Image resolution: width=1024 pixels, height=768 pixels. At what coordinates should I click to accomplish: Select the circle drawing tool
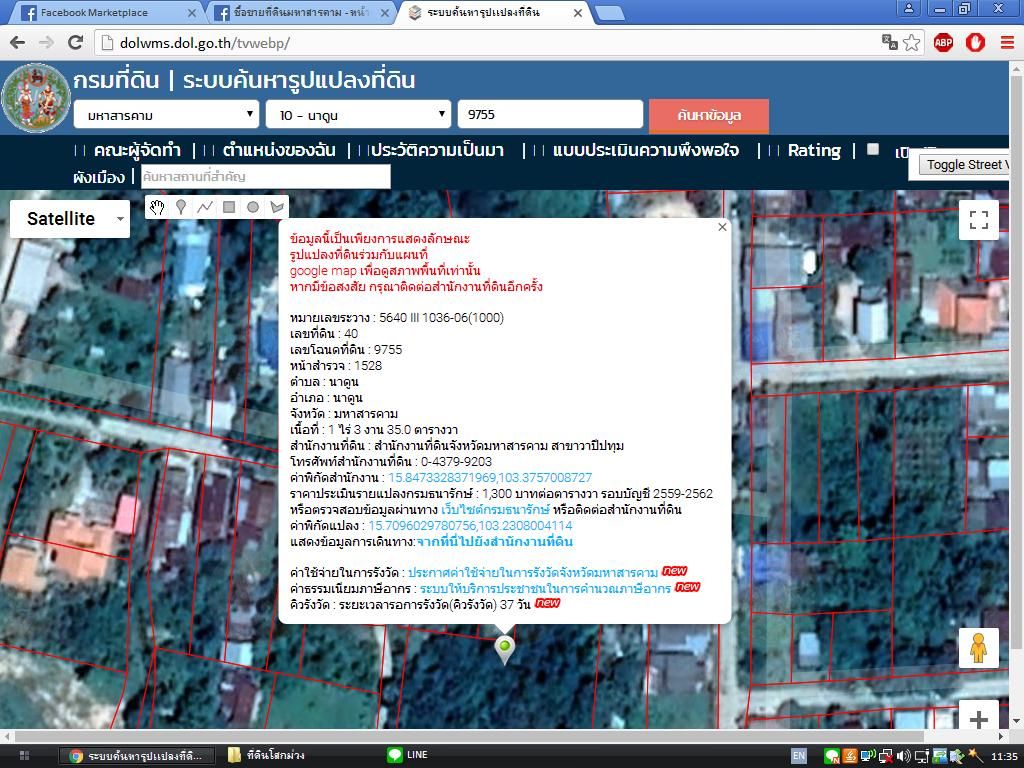[253, 207]
